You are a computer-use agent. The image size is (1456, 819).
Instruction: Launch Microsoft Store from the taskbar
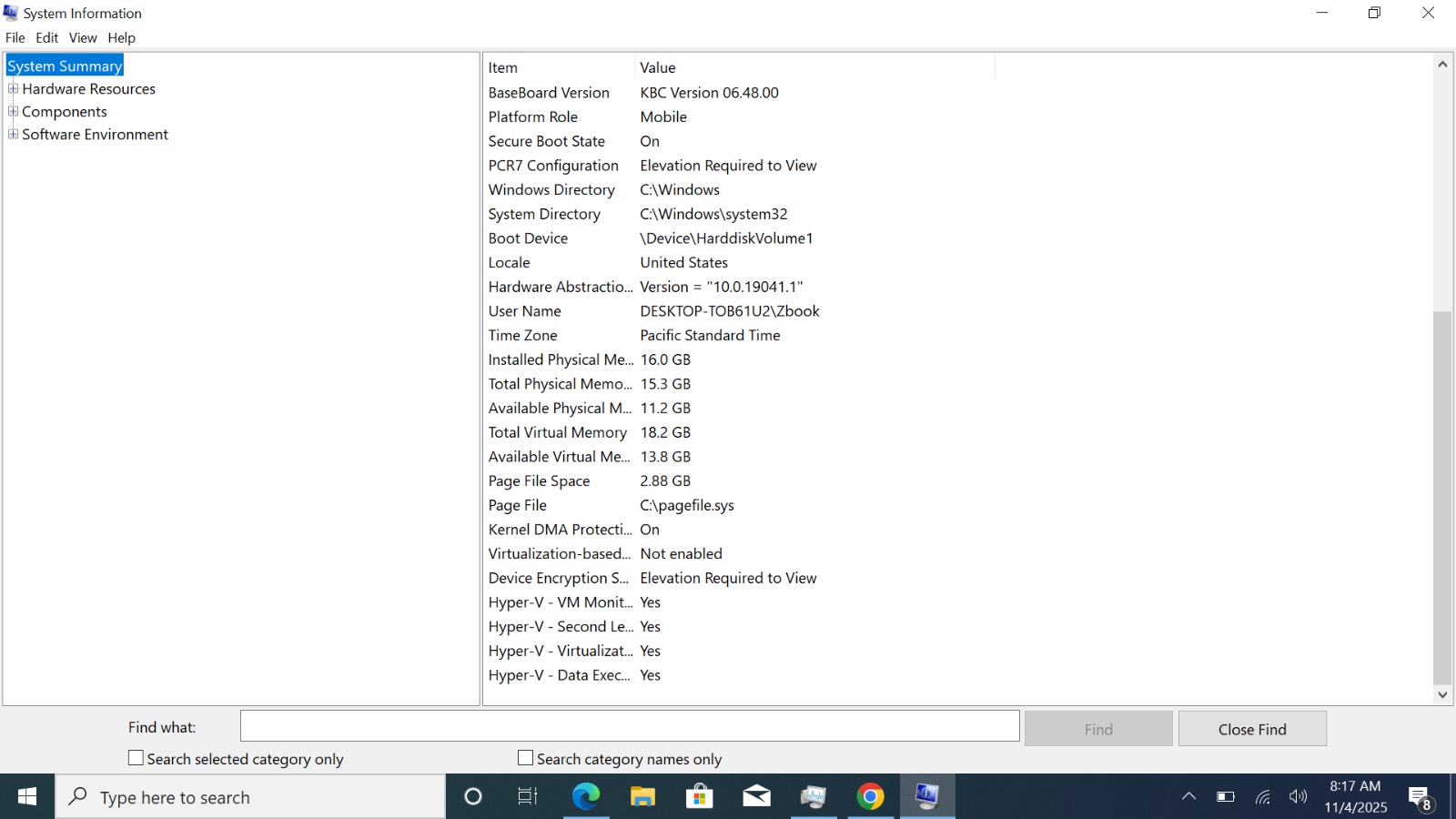(x=699, y=797)
